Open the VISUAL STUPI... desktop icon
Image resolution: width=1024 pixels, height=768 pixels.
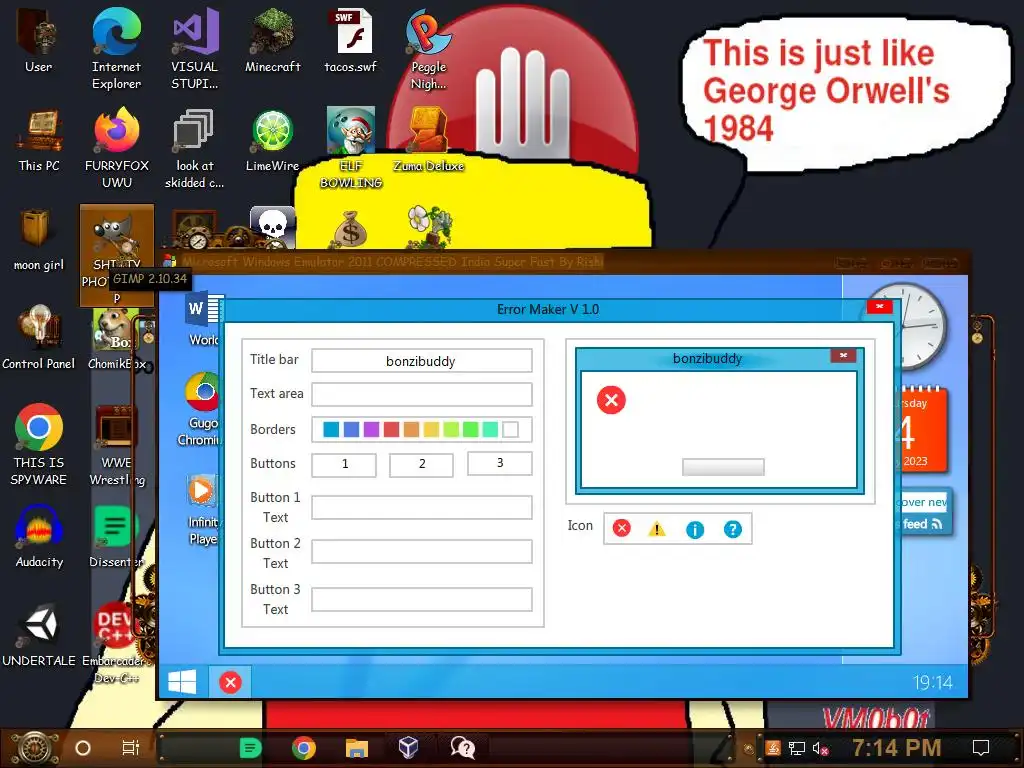(195, 48)
